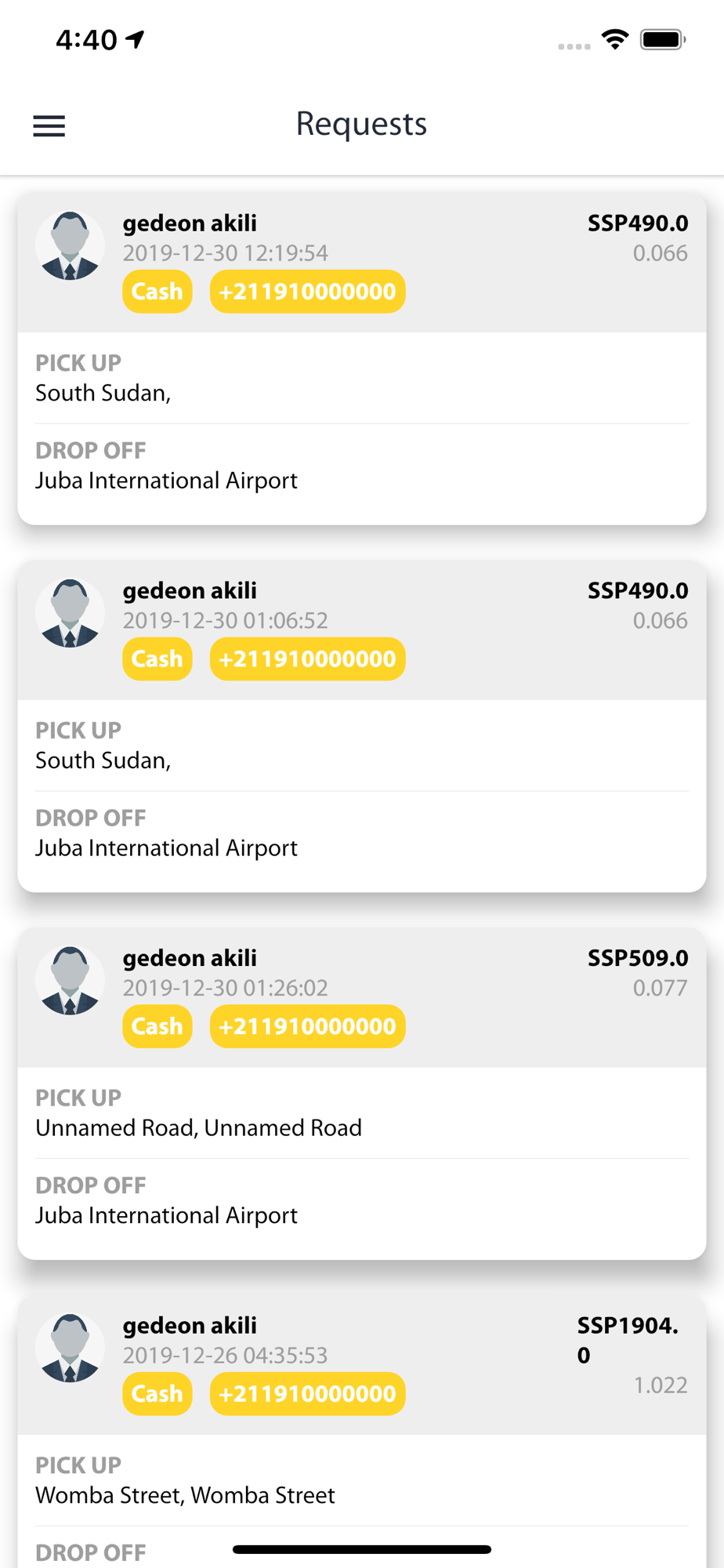This screenshot has width=724, height=1568.
Task: Tap avatar on 12:19:54 request
Action: click(x=71, y=245)
